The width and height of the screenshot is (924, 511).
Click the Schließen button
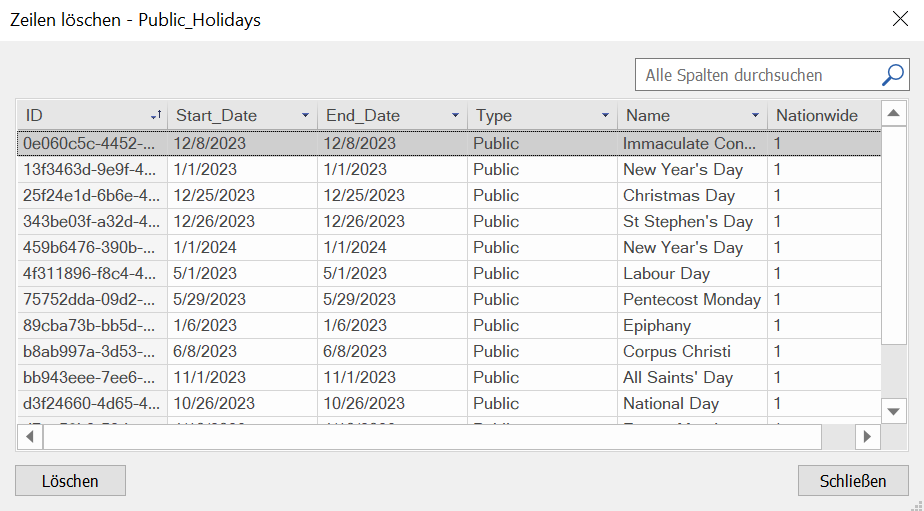coord(853,480)
